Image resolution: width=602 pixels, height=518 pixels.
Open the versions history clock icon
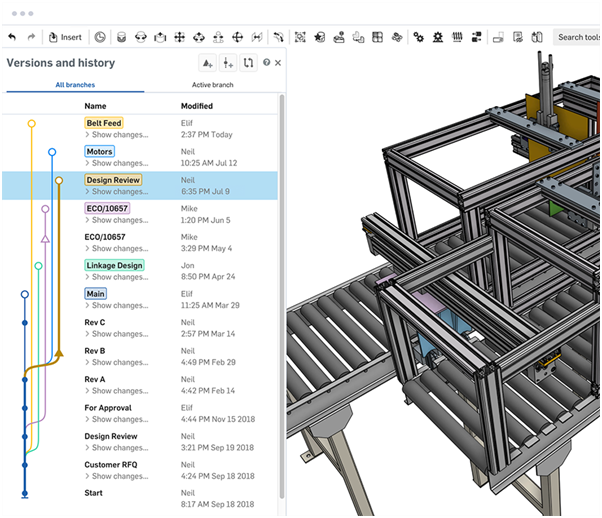(100, 37)
